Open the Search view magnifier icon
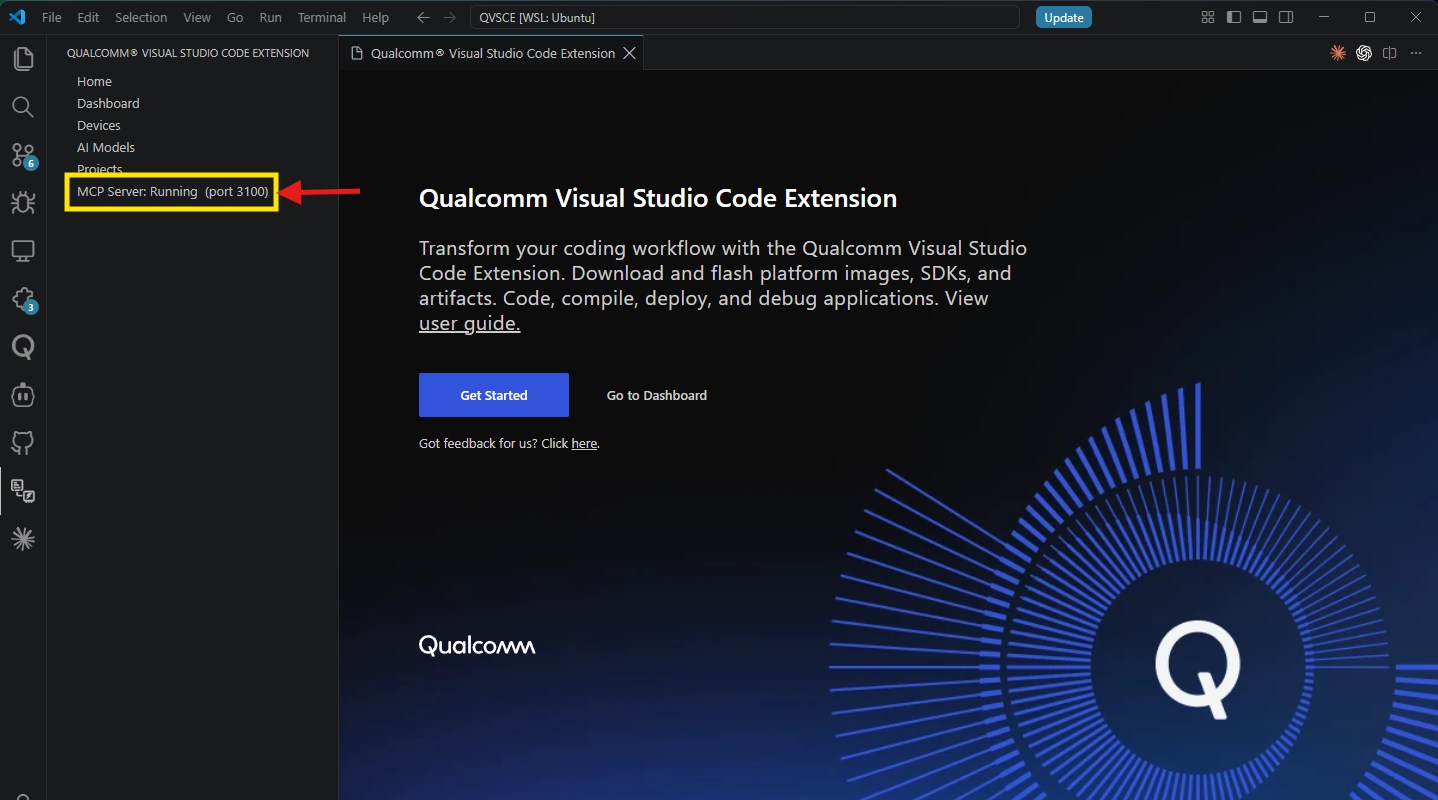This screenshot has height=800, width=1438. coord(23,107)
